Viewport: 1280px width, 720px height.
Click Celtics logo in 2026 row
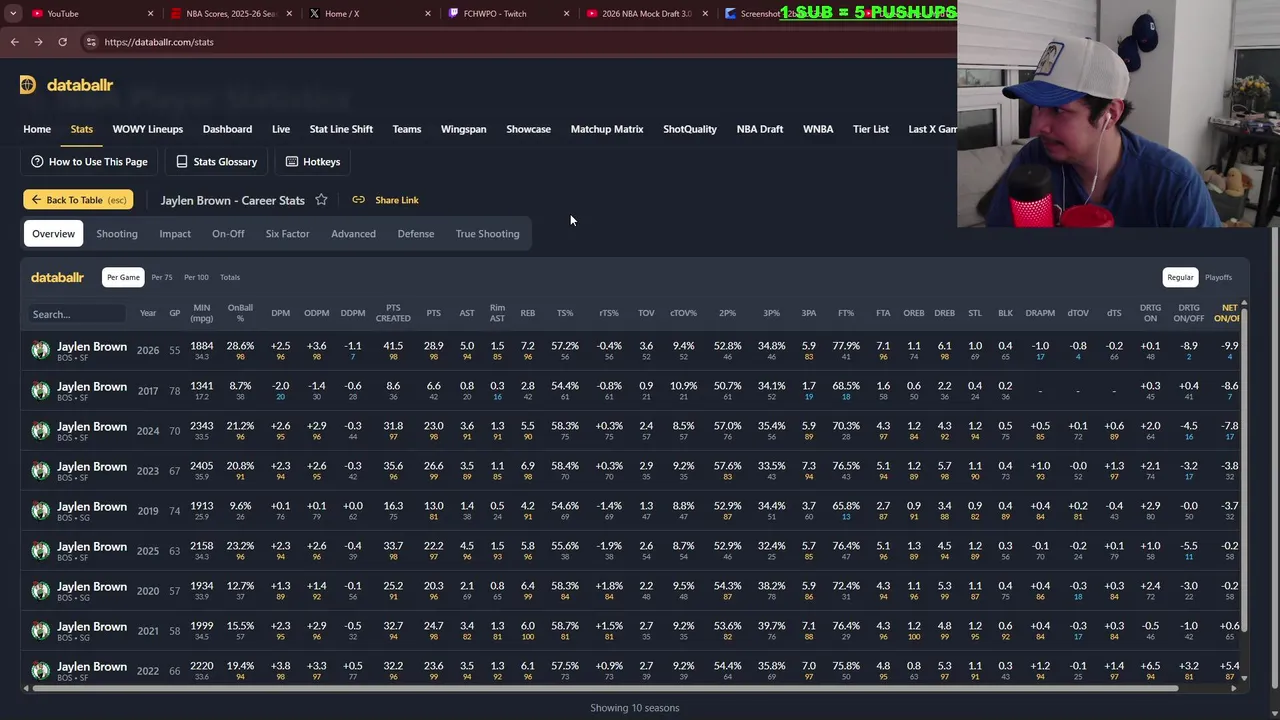click(x=40, y=350)
